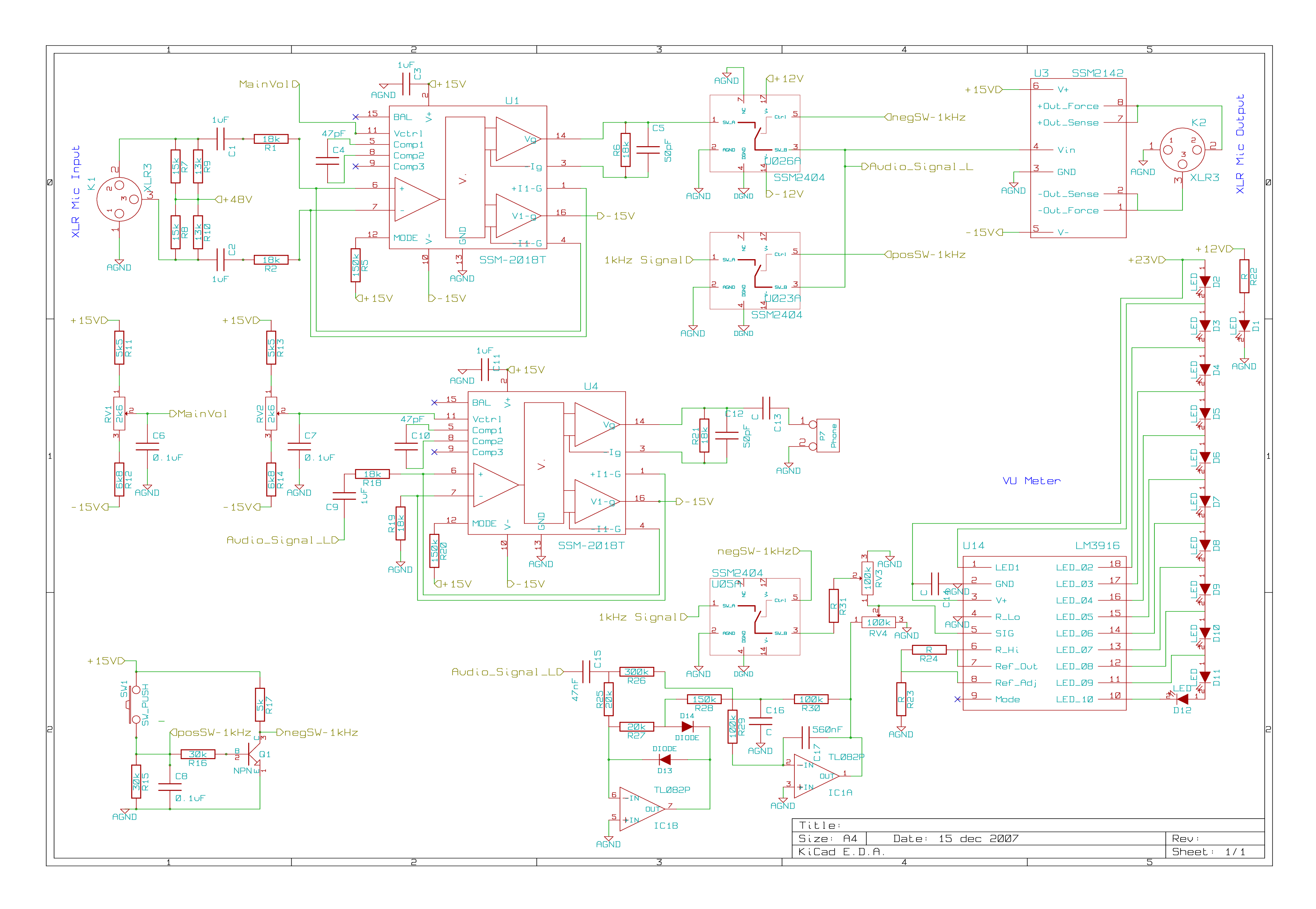Viewport: 1316px width, 909px height.
Task: Click the 'Size: A4' title block text
Action: click(x=828, y=838)
